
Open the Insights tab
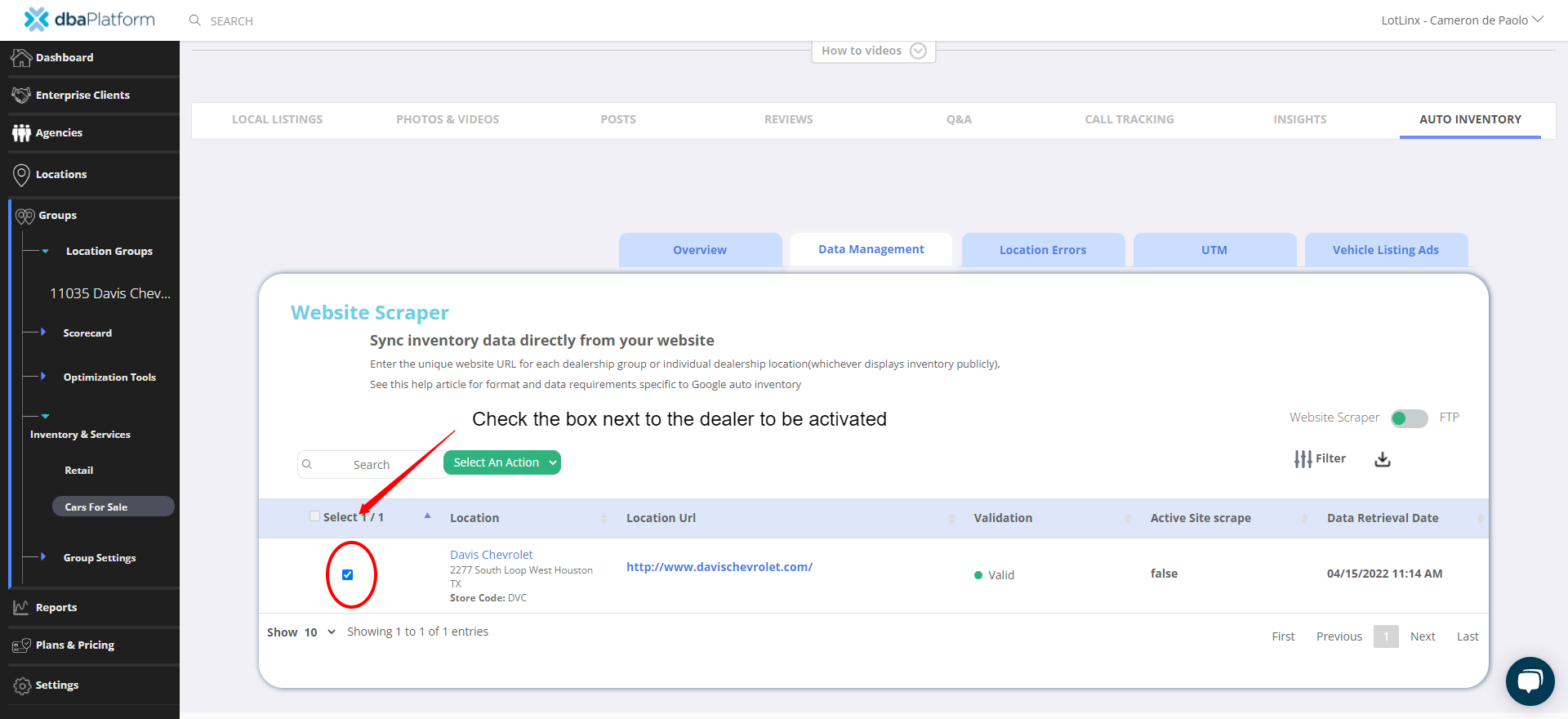click(x=1300, y=119)
